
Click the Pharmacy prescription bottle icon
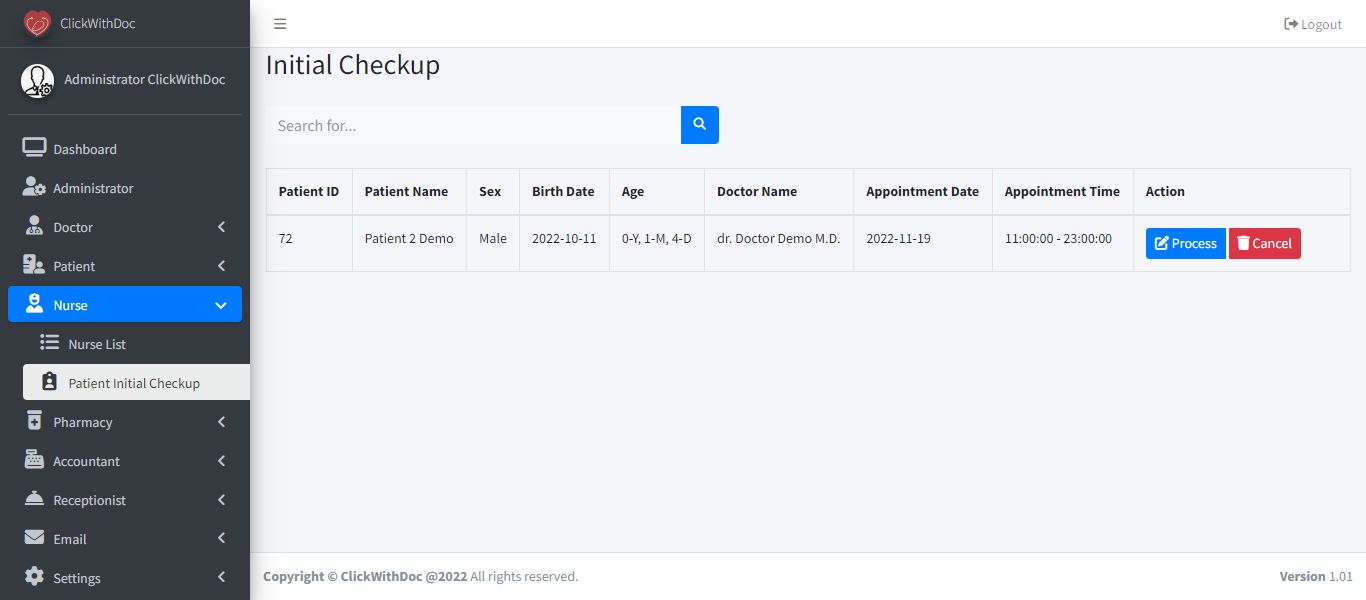34,421
